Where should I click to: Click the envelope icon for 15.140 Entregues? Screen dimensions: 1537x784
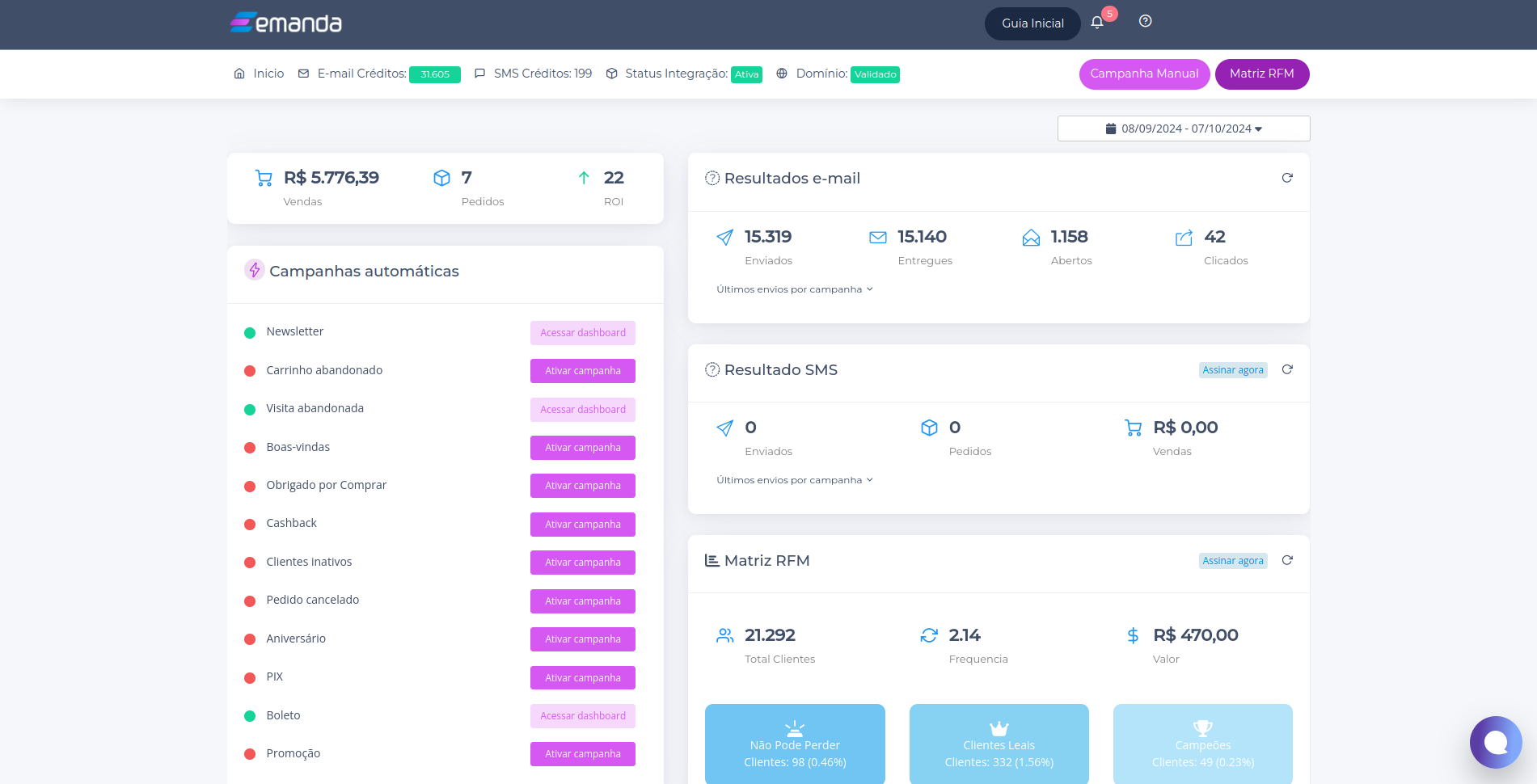click(x=878, y=237)
